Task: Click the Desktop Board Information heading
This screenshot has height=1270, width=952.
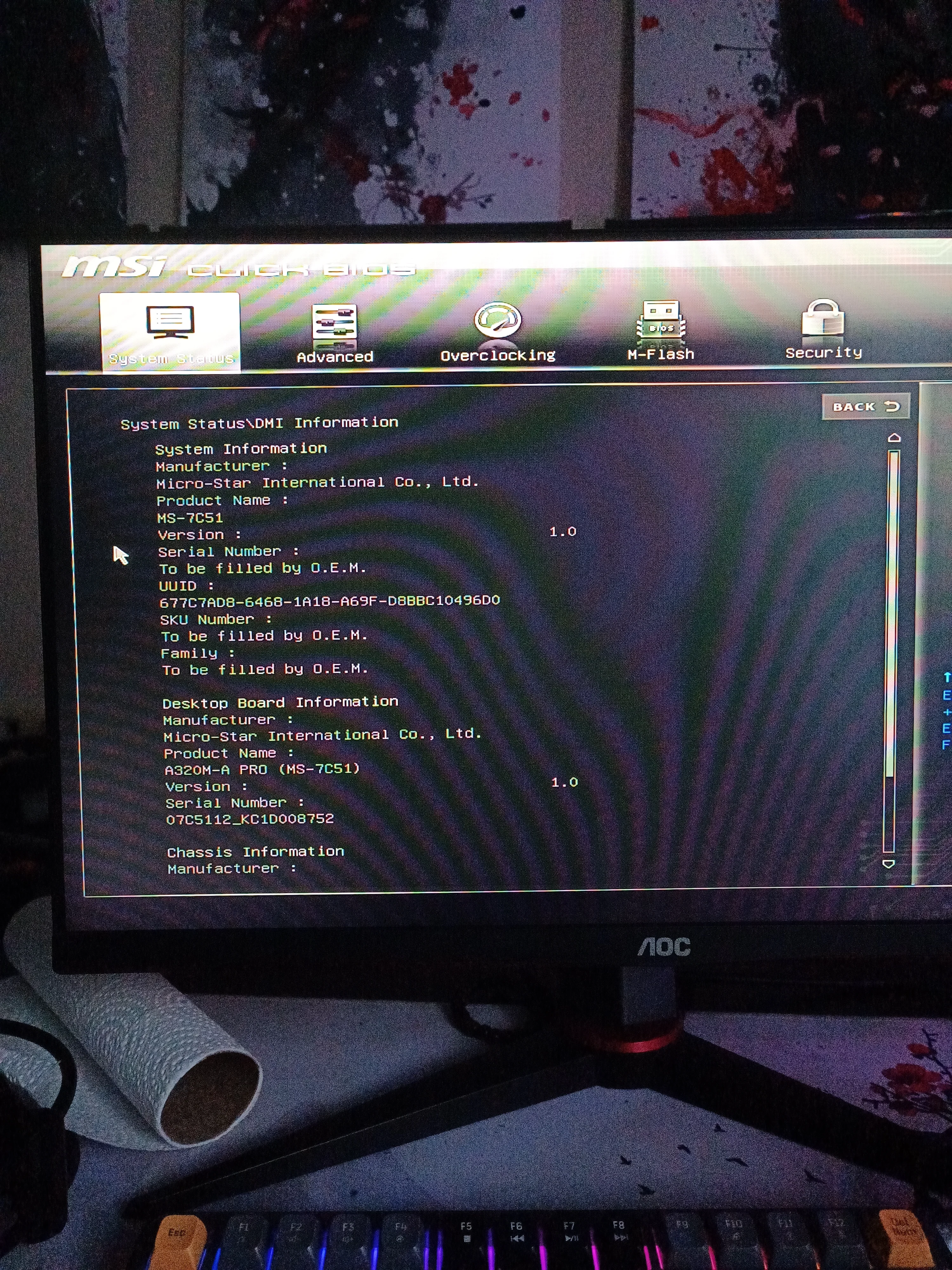Action: (280, 703)
